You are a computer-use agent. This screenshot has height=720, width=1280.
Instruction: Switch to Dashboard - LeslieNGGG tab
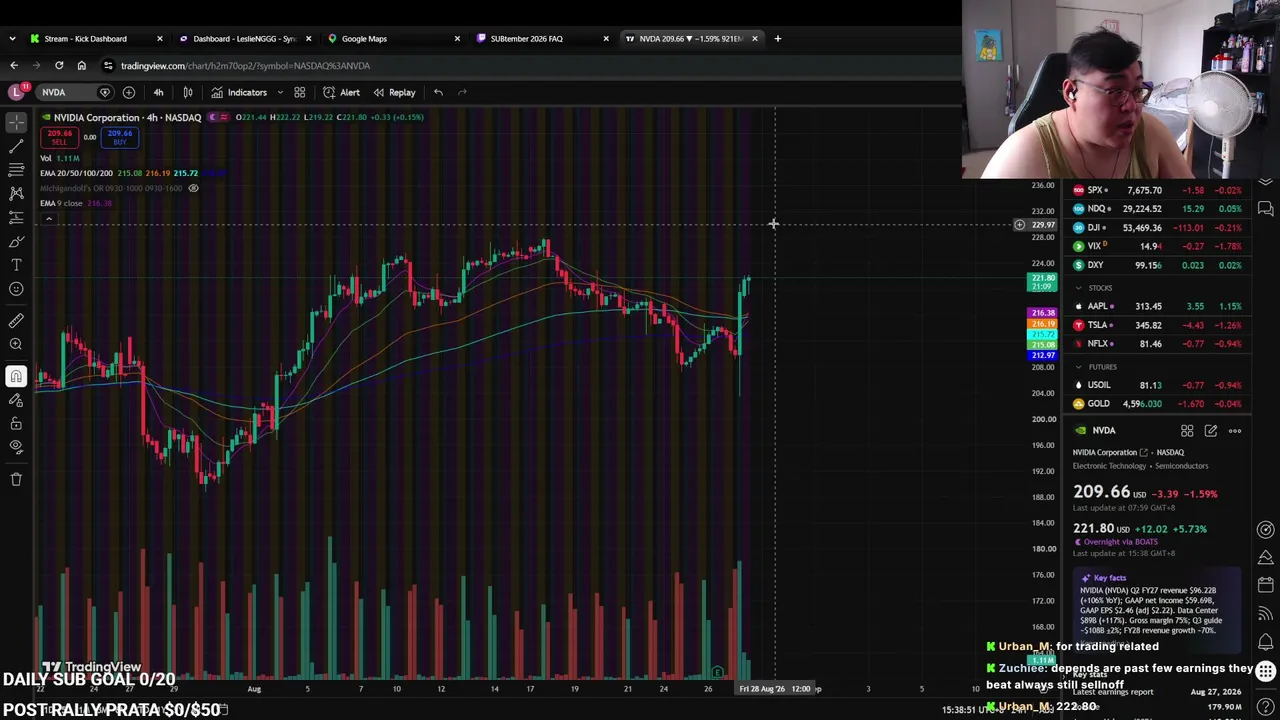pos(243,38)
